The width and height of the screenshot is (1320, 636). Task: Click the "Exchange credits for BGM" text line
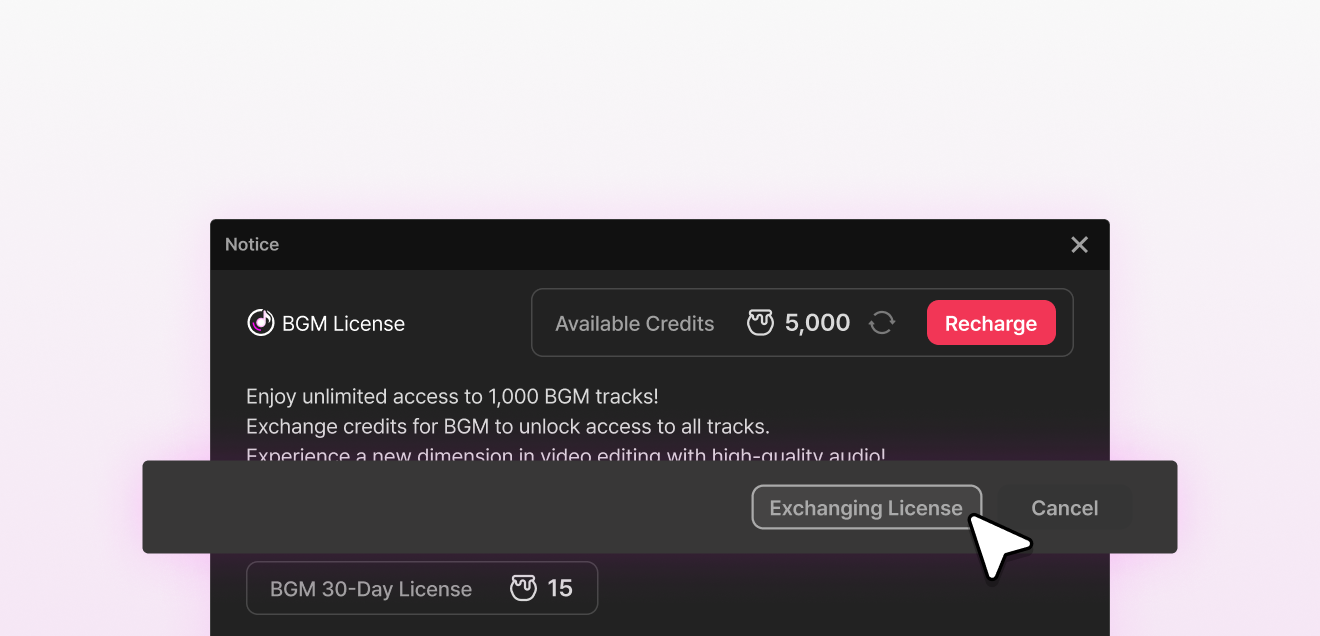(507, 426)
